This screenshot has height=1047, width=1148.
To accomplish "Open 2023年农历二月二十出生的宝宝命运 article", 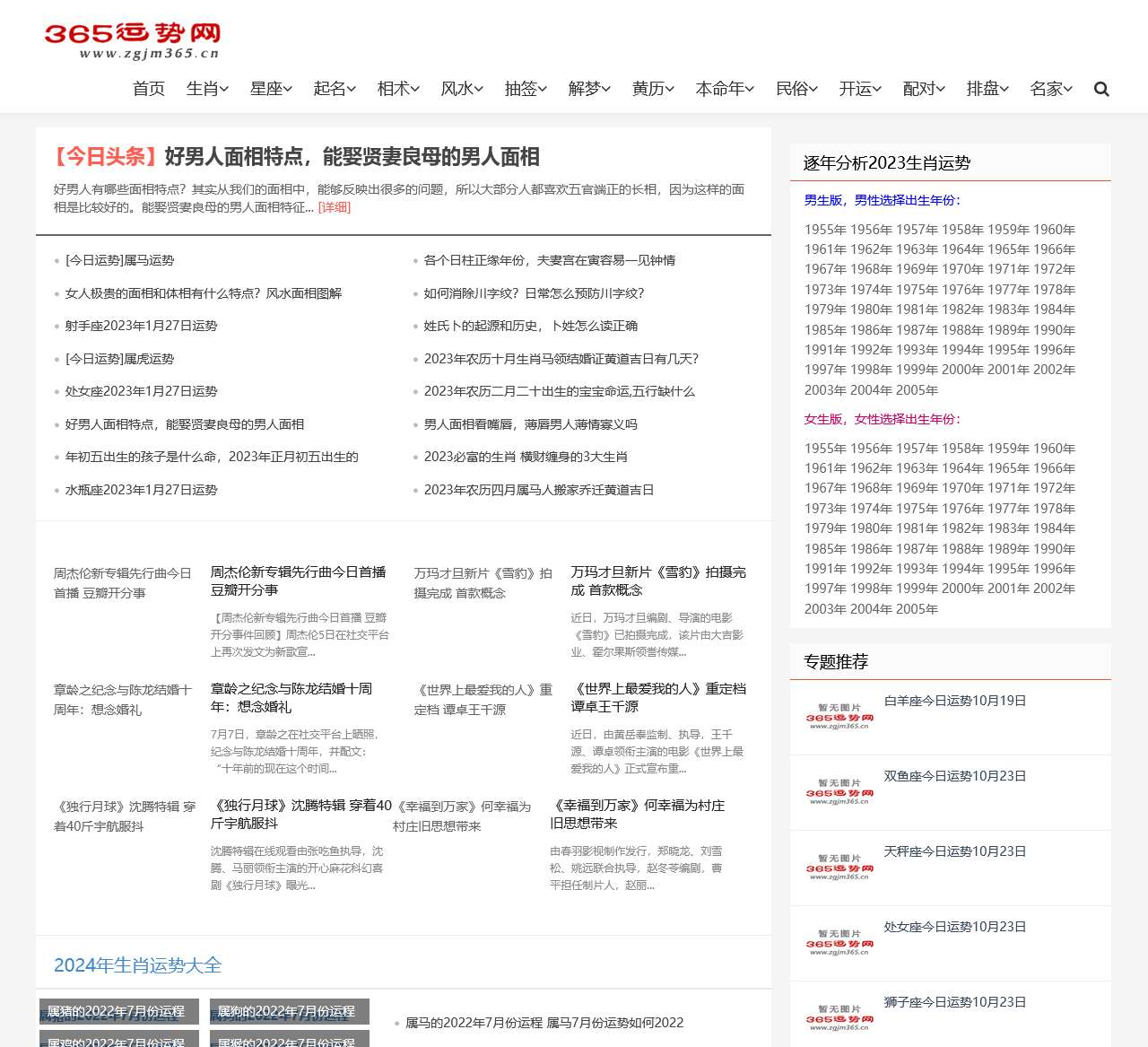I will pyautogui.click(x=560, y=391).
